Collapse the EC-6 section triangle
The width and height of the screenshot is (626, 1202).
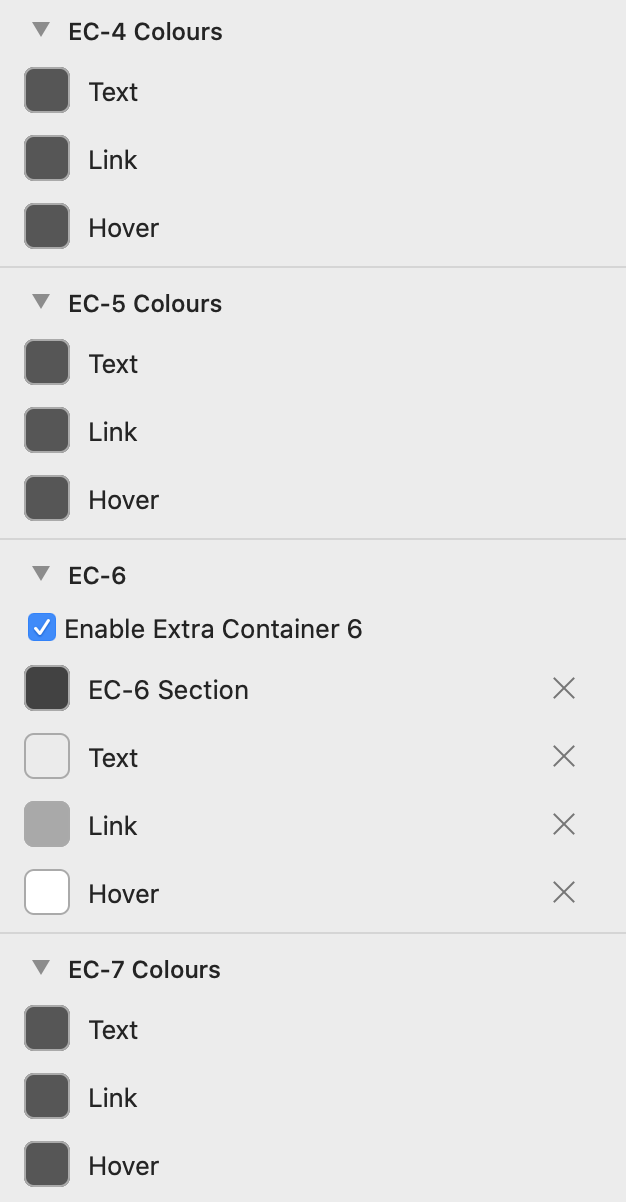pyautogui.click(x=41, y=574)
